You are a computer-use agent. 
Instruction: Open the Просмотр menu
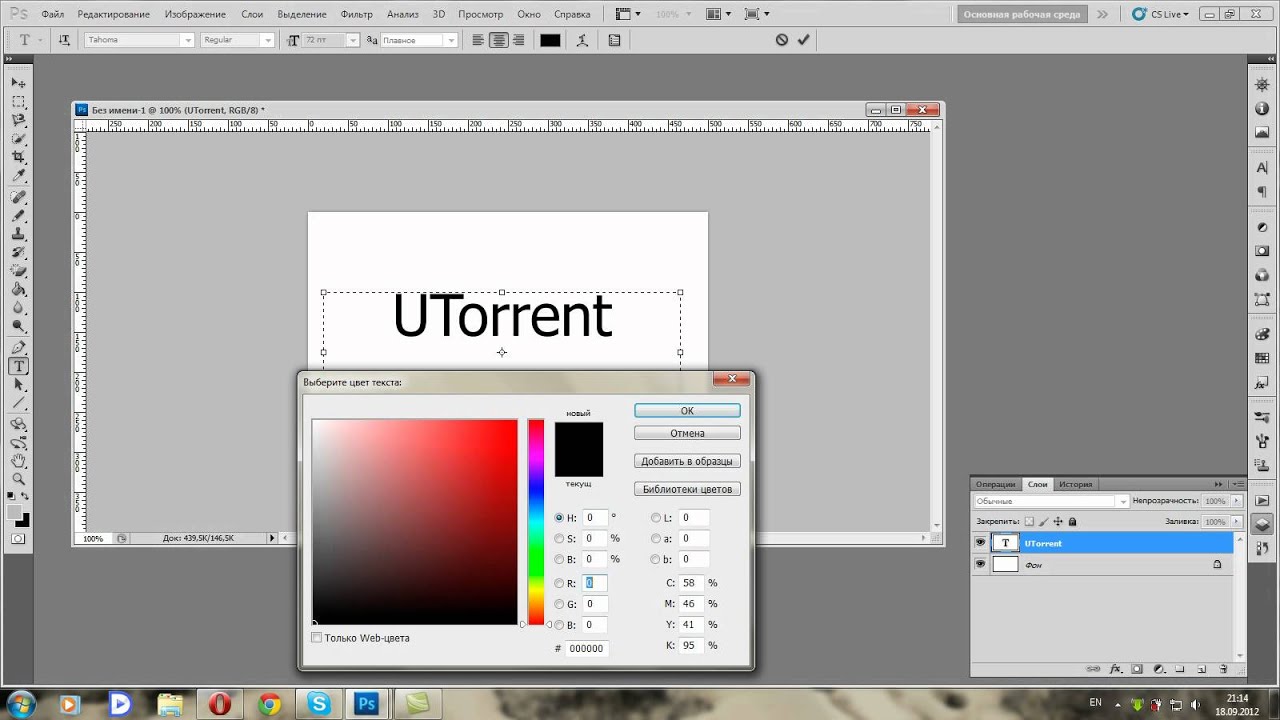tap(480, 14)
